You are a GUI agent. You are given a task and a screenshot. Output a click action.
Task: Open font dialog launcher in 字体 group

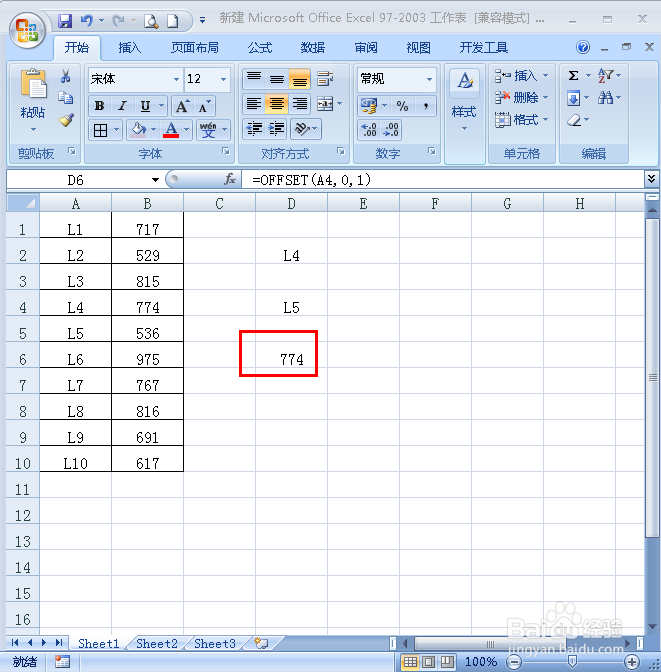[x=225, y=151]
